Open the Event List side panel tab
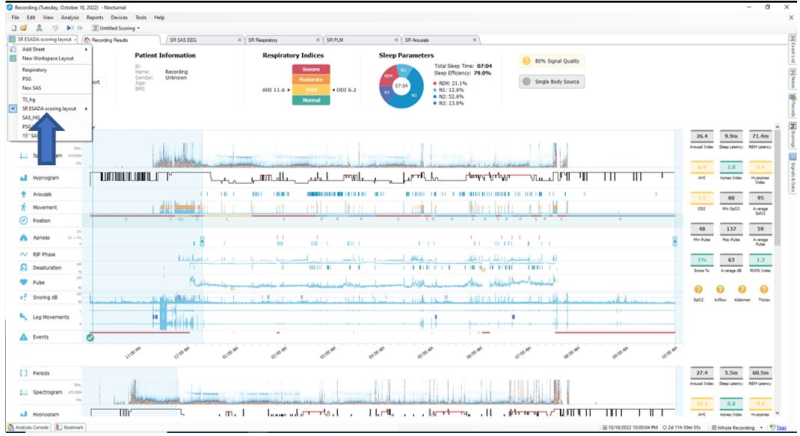This screenshot has height=436, width=800. coord(793,49)
